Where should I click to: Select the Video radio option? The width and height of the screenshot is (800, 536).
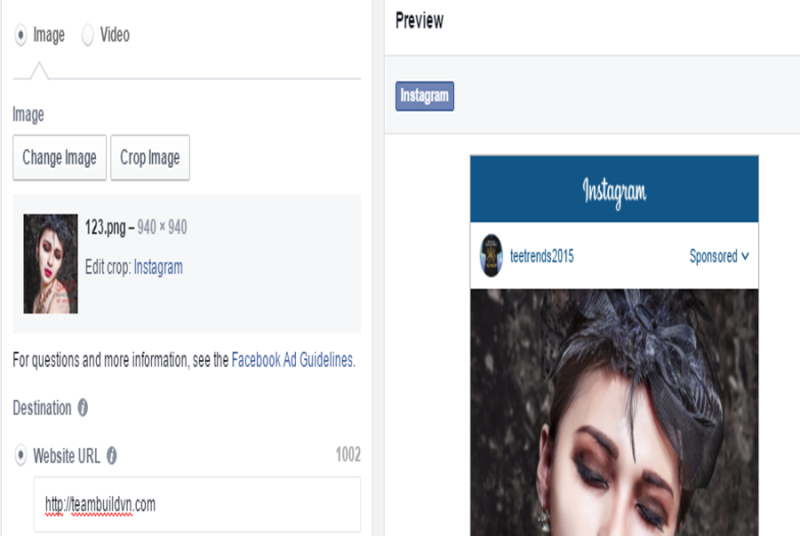tap(88, 35)
